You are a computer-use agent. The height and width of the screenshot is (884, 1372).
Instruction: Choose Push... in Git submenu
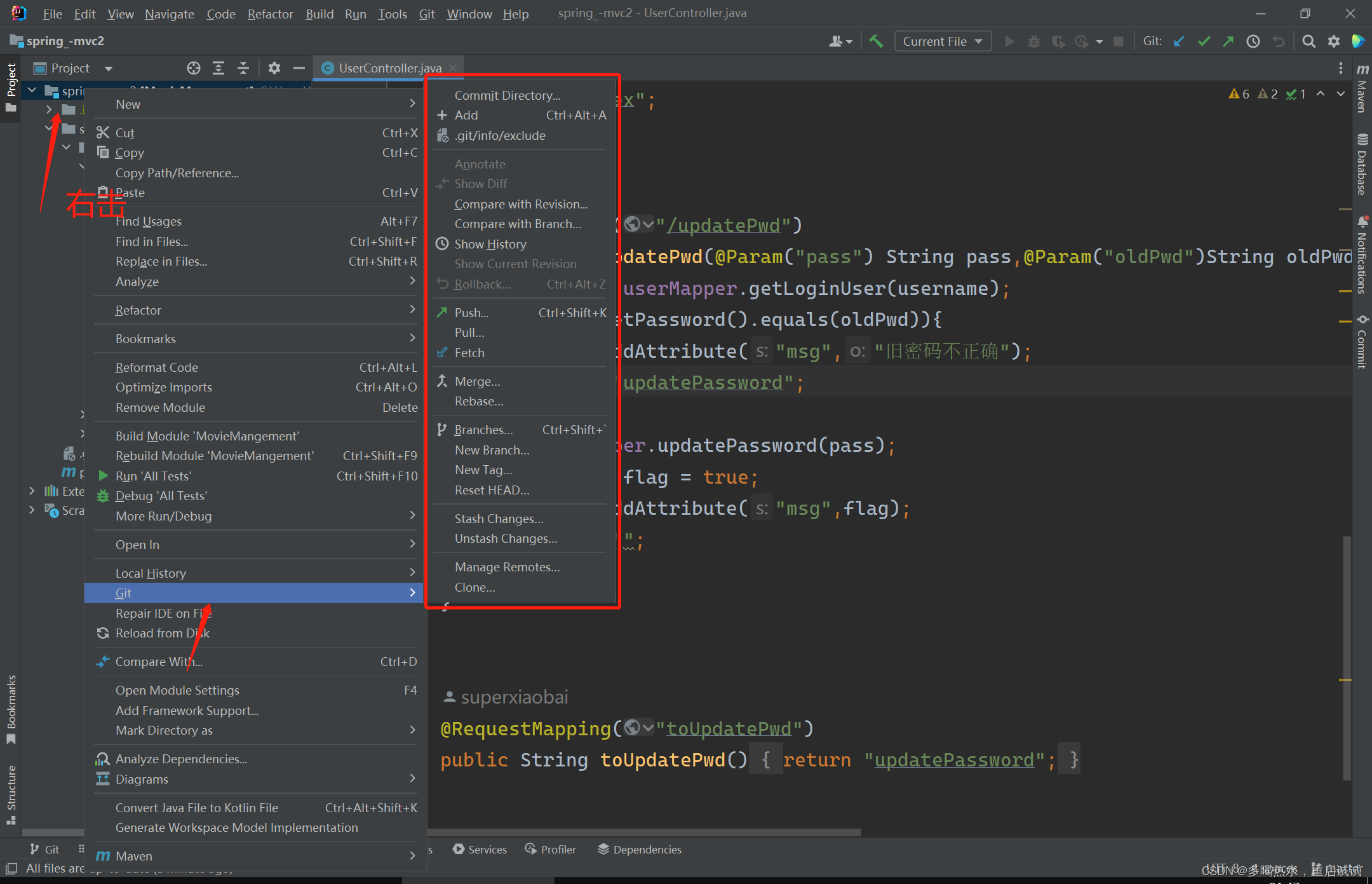[x=520, y=313]
